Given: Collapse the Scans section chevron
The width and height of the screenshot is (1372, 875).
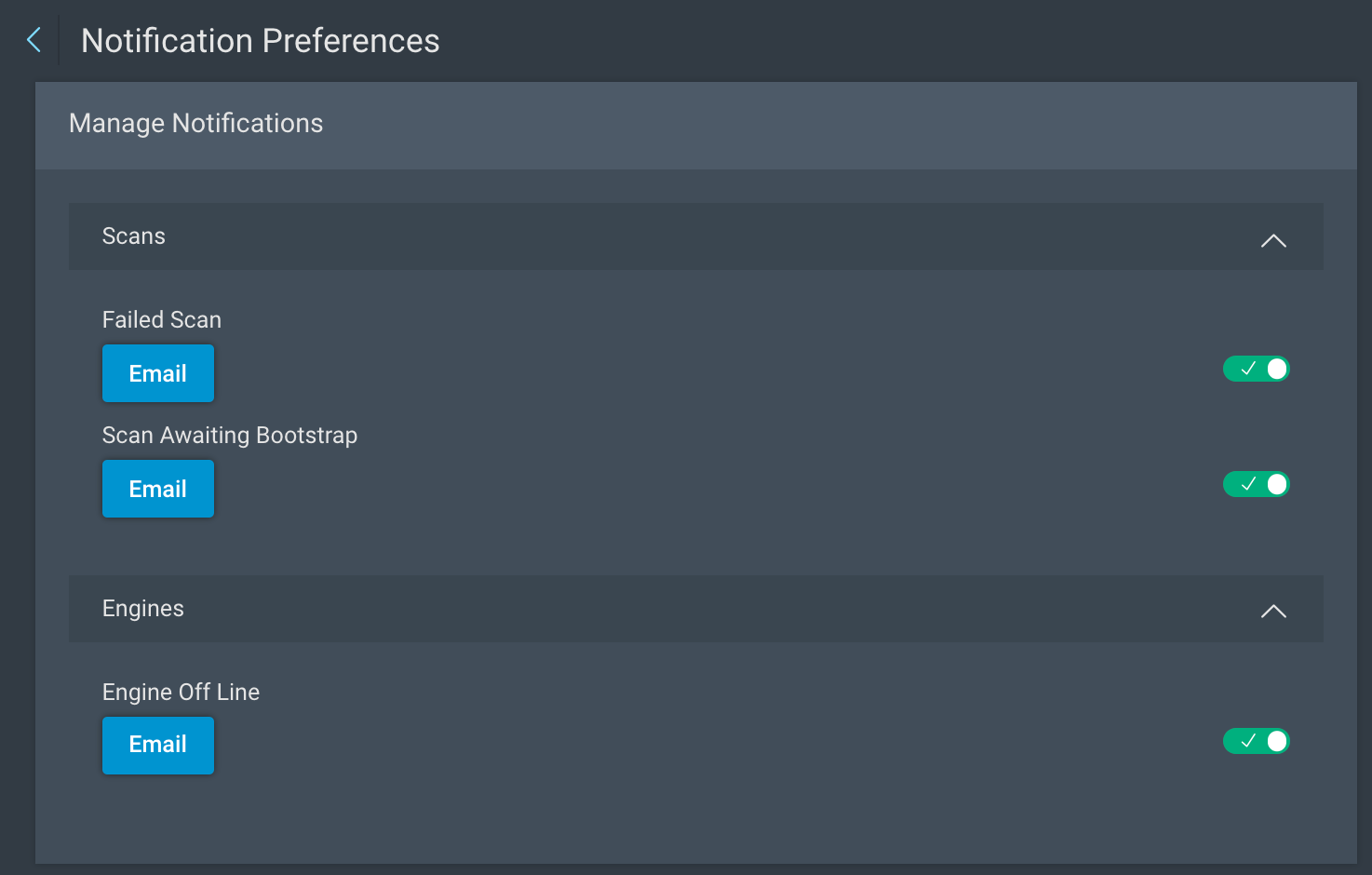Looking at the screenshot, I should [x=1273, y=240].
